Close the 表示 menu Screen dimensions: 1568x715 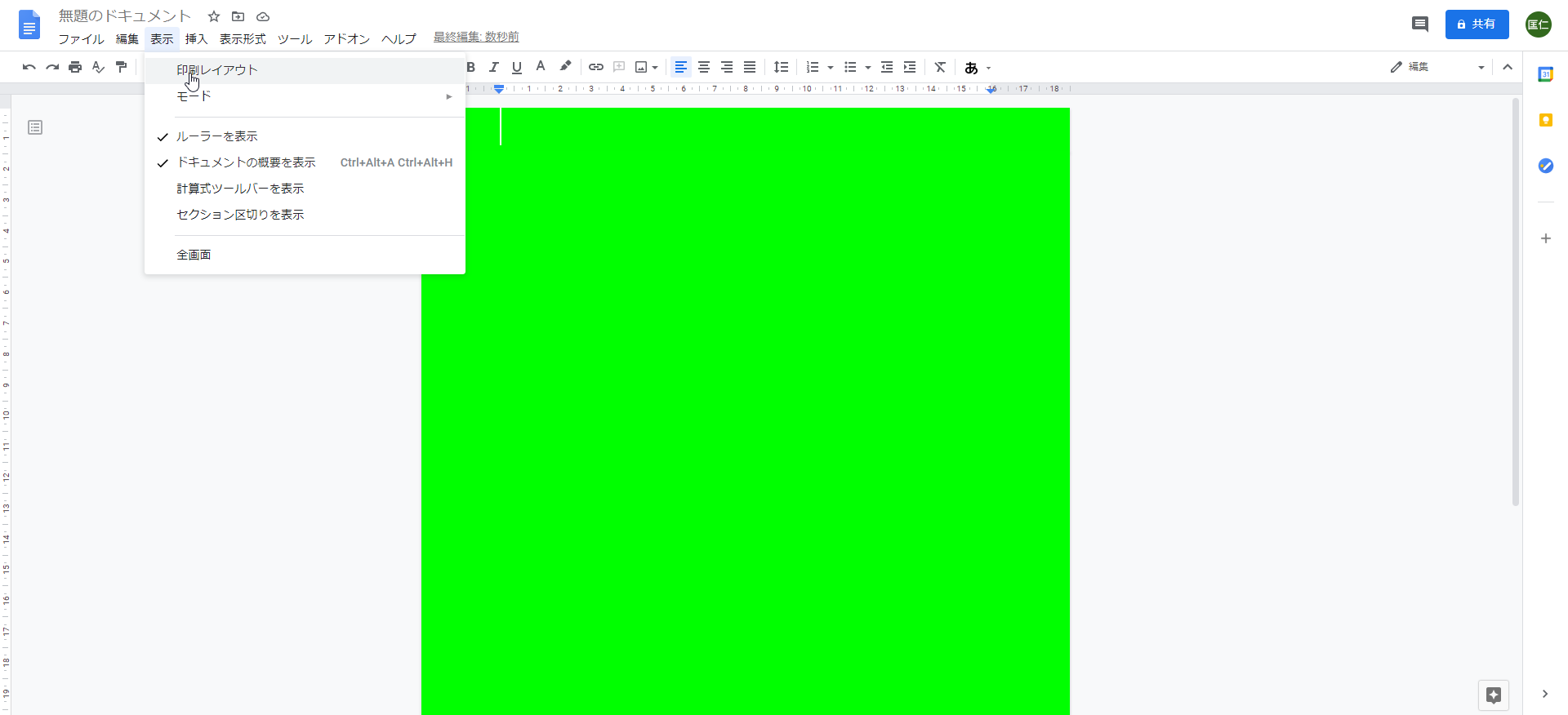click(x=162, y=38)
